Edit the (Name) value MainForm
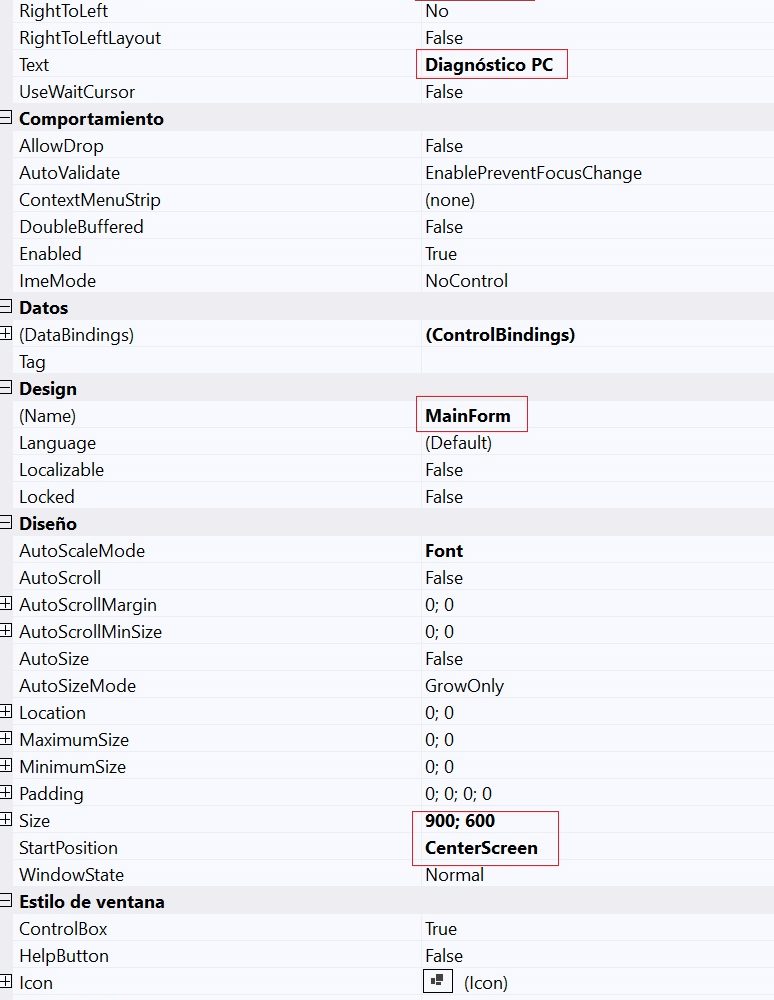Viewport: 774px width, 1000px height. (x=468, y=416)
